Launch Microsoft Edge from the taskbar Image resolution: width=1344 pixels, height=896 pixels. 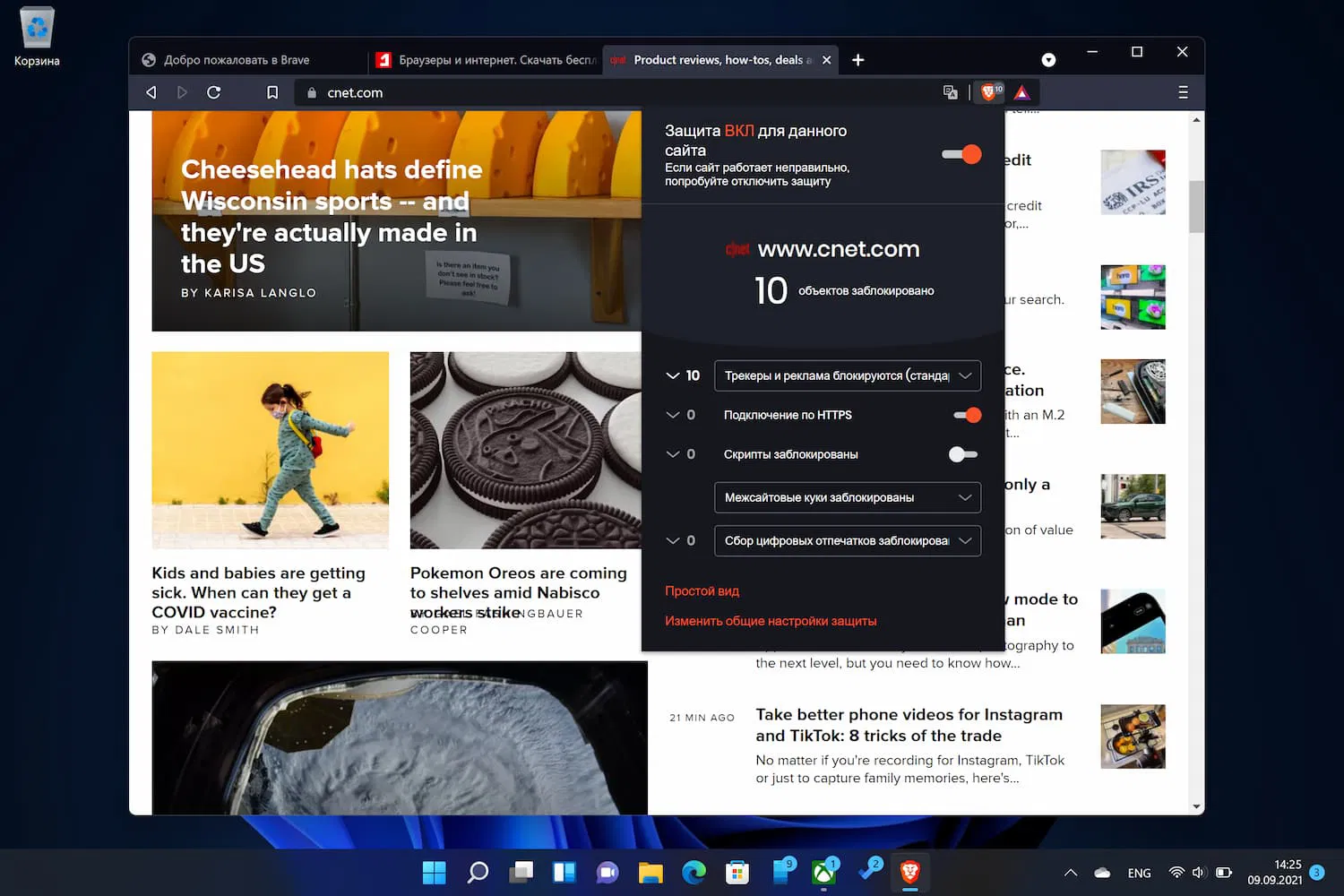coord(694,872)
